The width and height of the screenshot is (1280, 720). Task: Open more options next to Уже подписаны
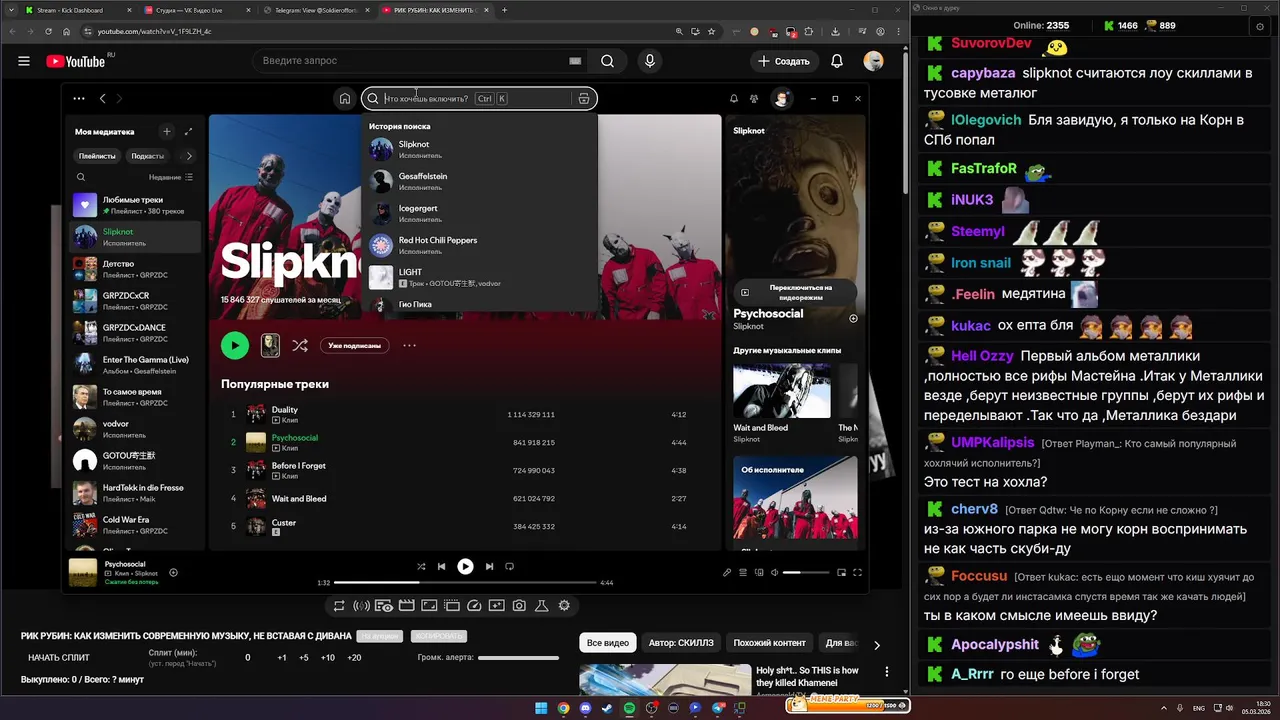tap(409, 345)
